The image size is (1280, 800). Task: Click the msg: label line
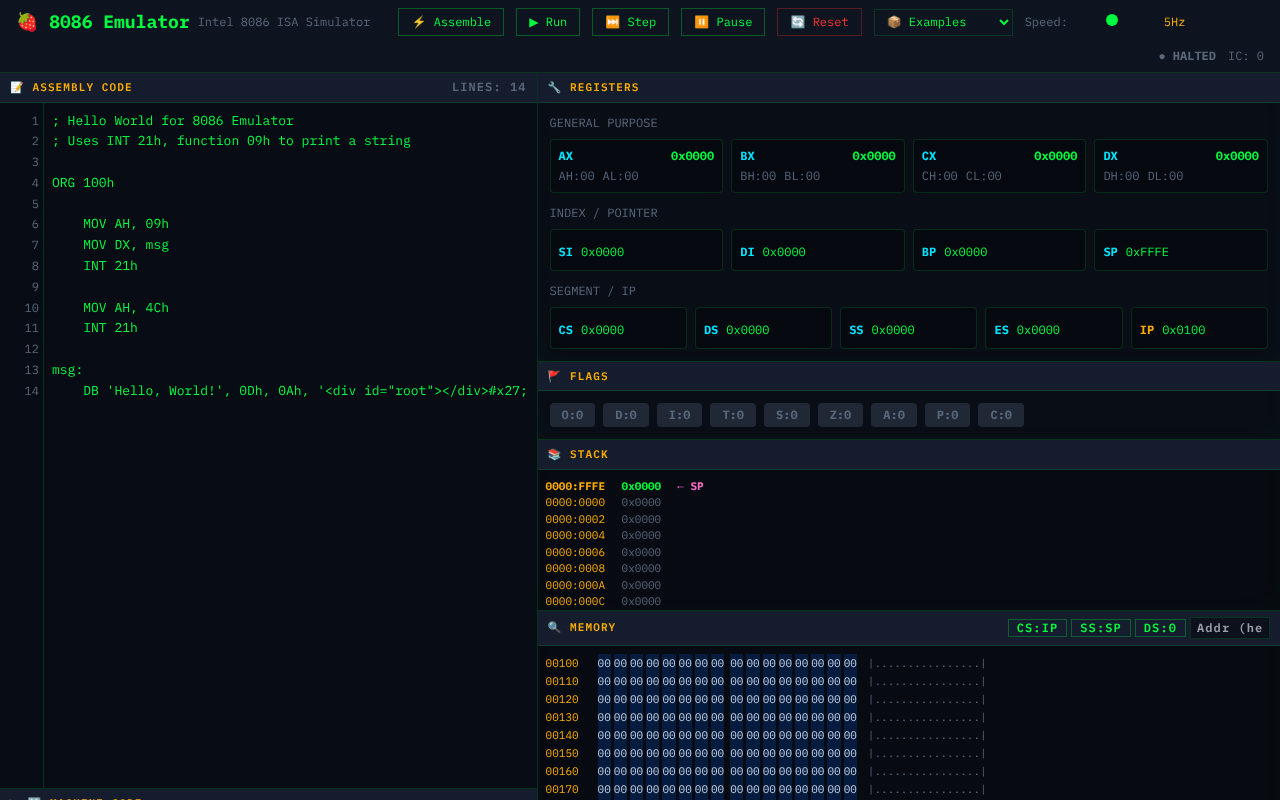tap(68, 370)
